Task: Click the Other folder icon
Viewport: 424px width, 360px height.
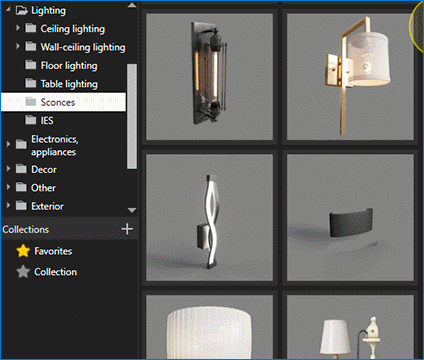Action: pos(21,187)
